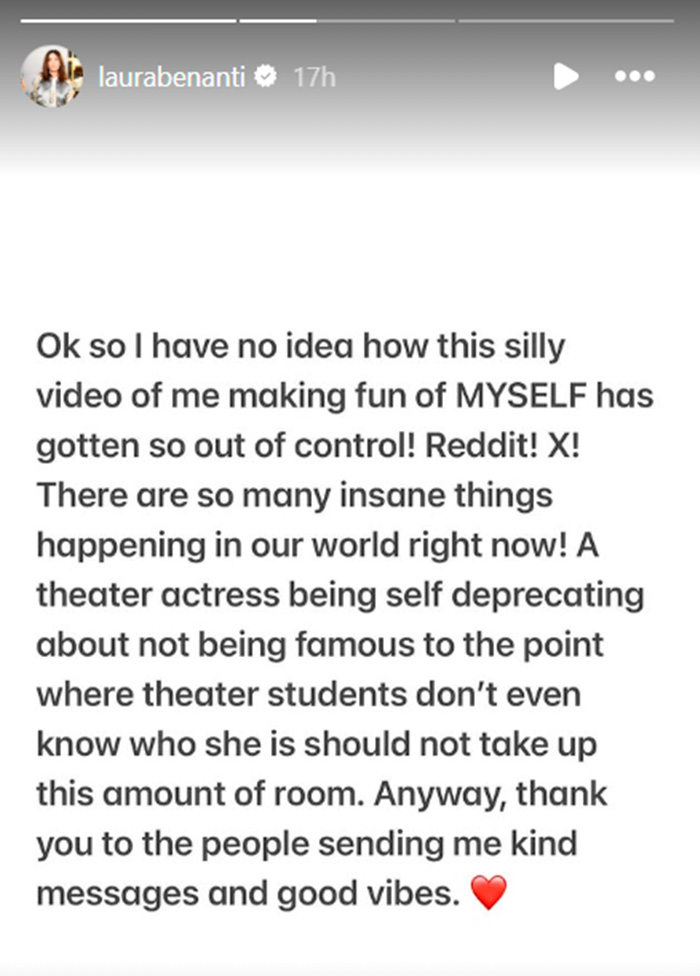Click the play icon to resume the story
The image size is (700, 976).
tap(566, 76)
